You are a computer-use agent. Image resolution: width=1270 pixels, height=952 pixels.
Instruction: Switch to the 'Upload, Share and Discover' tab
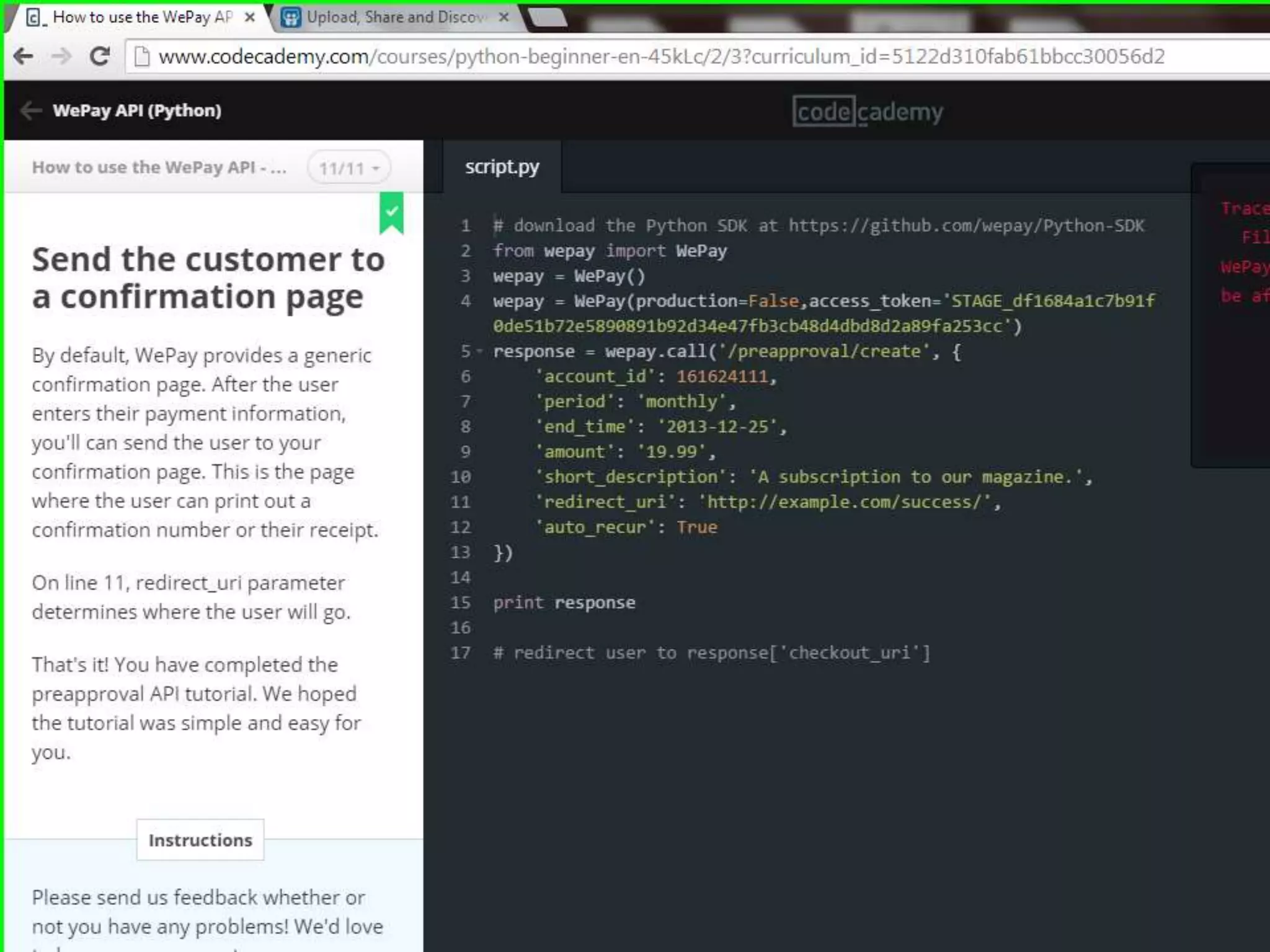click(x=397, y=17)
